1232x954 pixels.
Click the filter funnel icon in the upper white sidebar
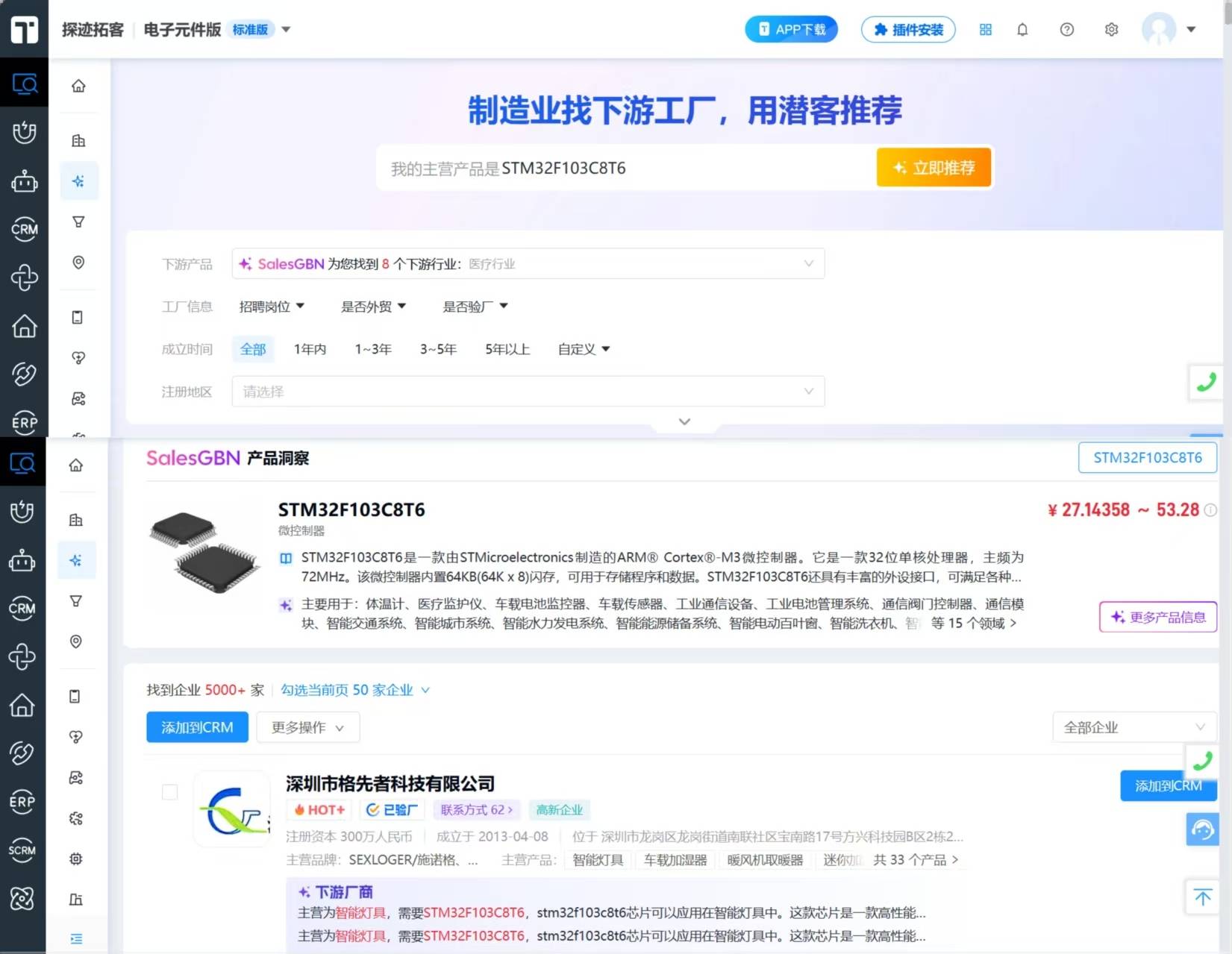tap(78, 222)
